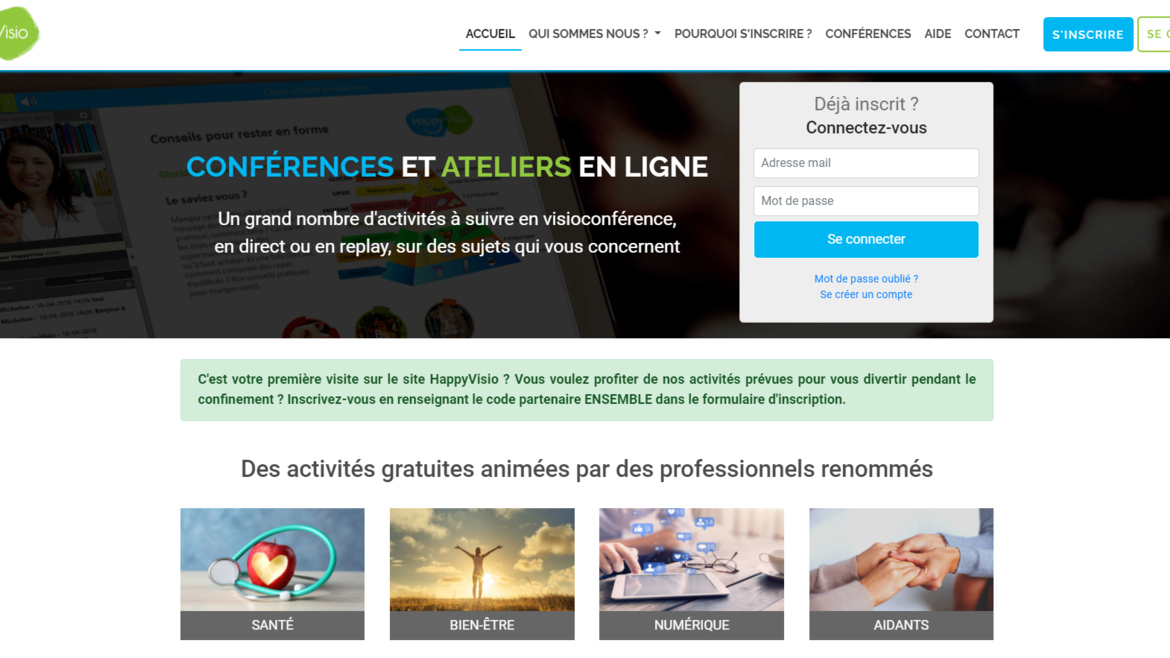Go to the Conférences menu item
The height and width of the screenshot is (658, 1170).
click(x=868, y=34)
